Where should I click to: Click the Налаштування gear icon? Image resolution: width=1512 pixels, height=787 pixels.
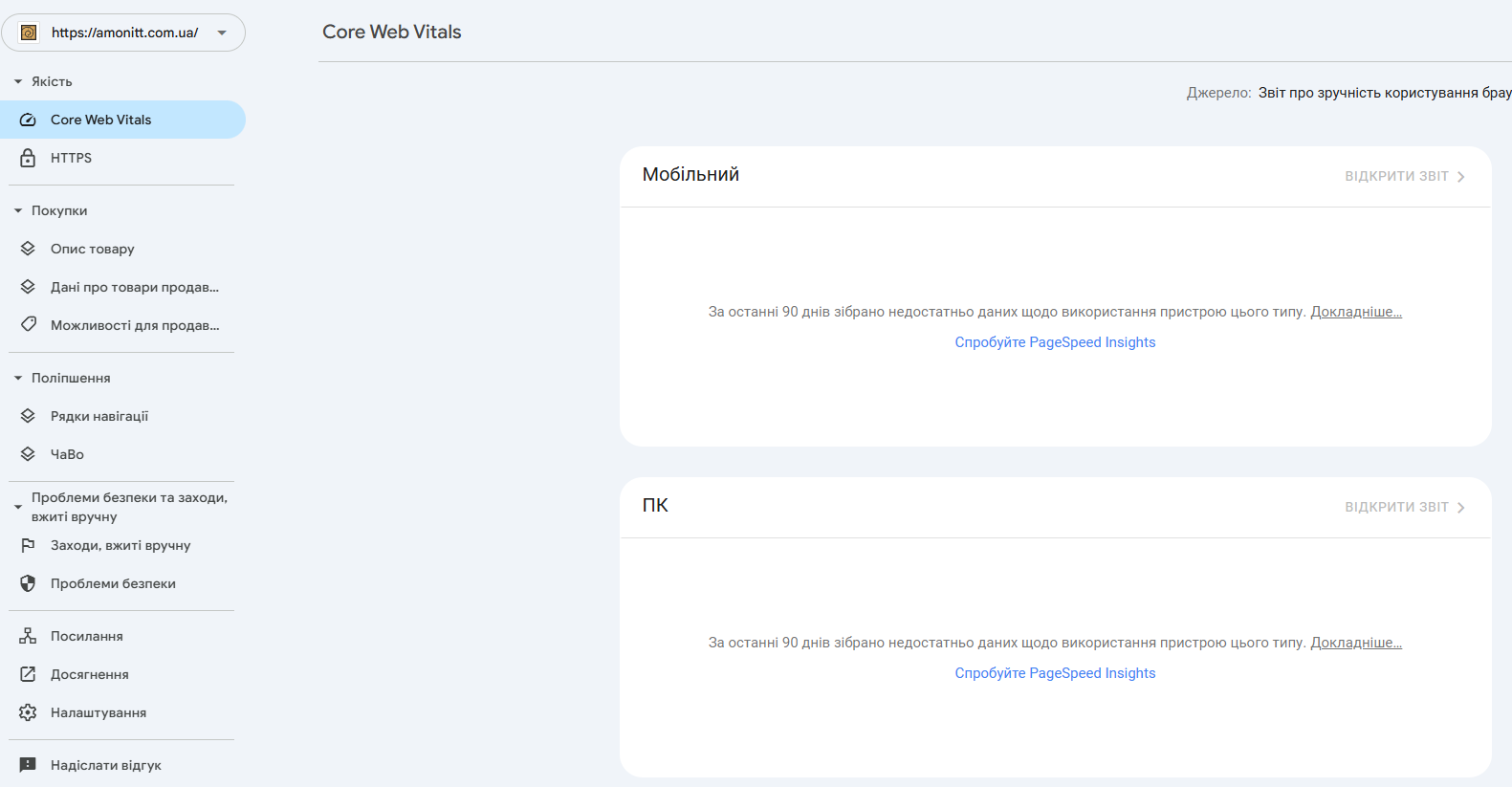click(28, 712)
